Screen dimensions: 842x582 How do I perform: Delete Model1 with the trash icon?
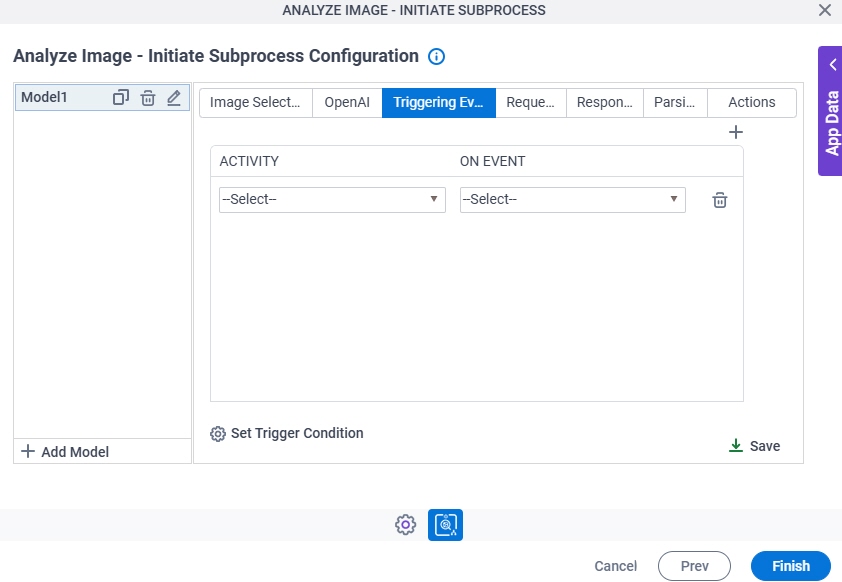[148, 98]
